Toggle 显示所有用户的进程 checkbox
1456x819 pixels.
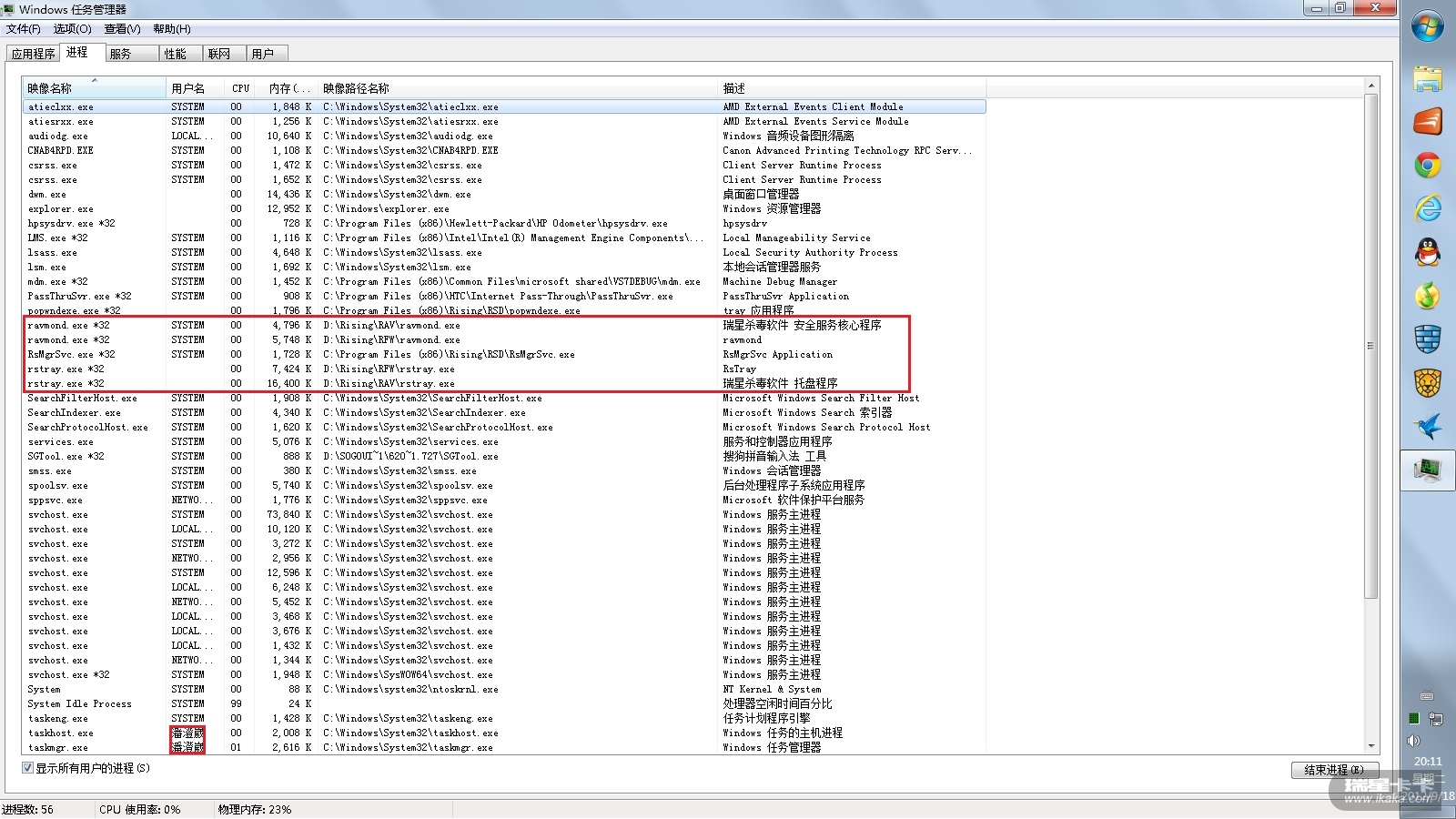coord(27,768)
